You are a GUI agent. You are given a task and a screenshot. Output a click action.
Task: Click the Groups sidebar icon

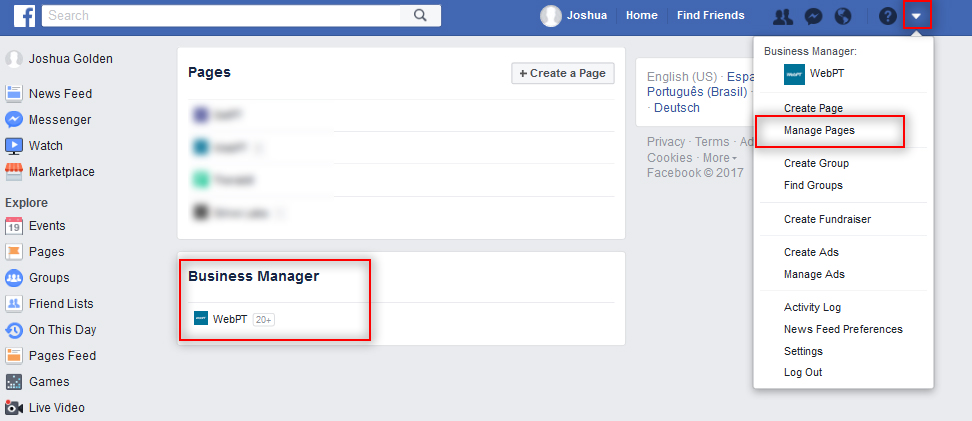[14, 278]
